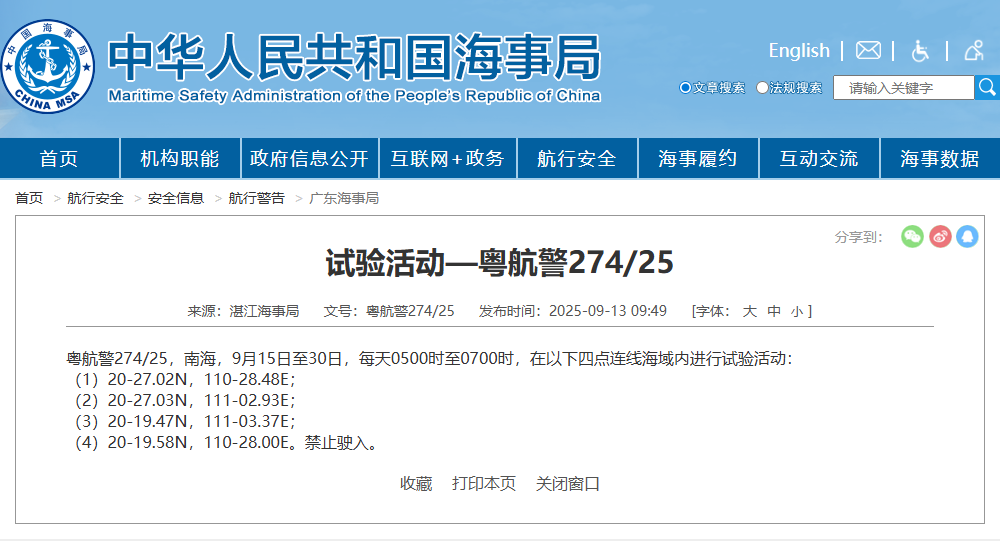
Task: Click the wheelchair accessibility icon
Action: (x=921, y=50)
